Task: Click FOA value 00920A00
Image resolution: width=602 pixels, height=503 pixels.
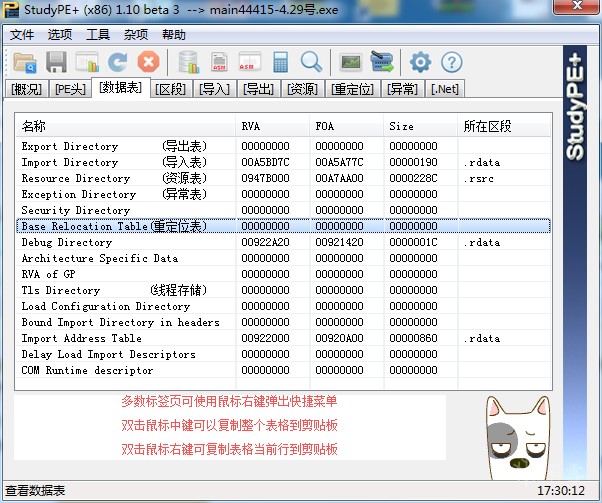Action: pos(339,338)
